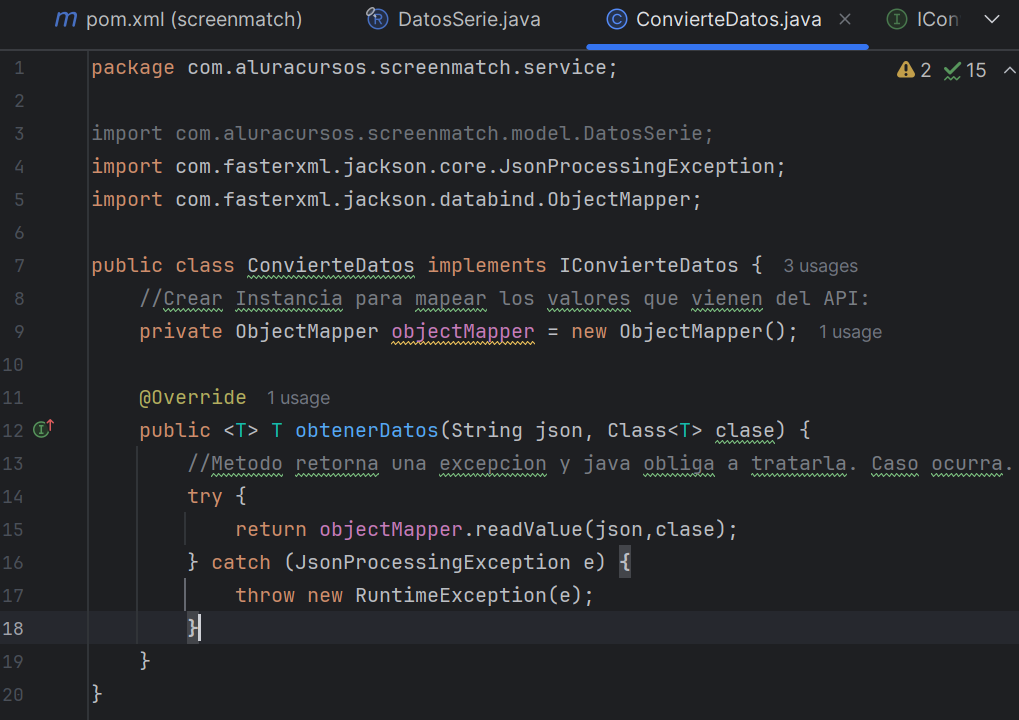Click line number 1 in the gutter
Screen dimensions: 1019x720
[19, 68]
